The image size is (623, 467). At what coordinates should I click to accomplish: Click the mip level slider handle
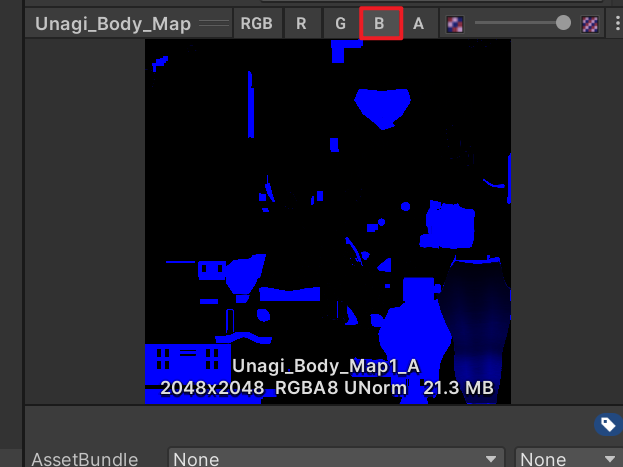tap(563, 22)
